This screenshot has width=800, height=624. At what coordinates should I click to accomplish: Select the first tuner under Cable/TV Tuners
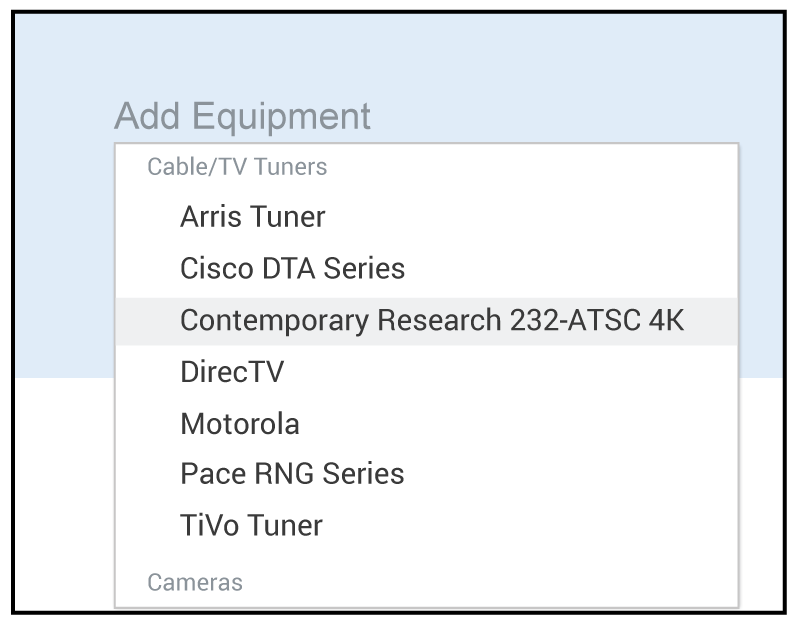coord(253,217)
